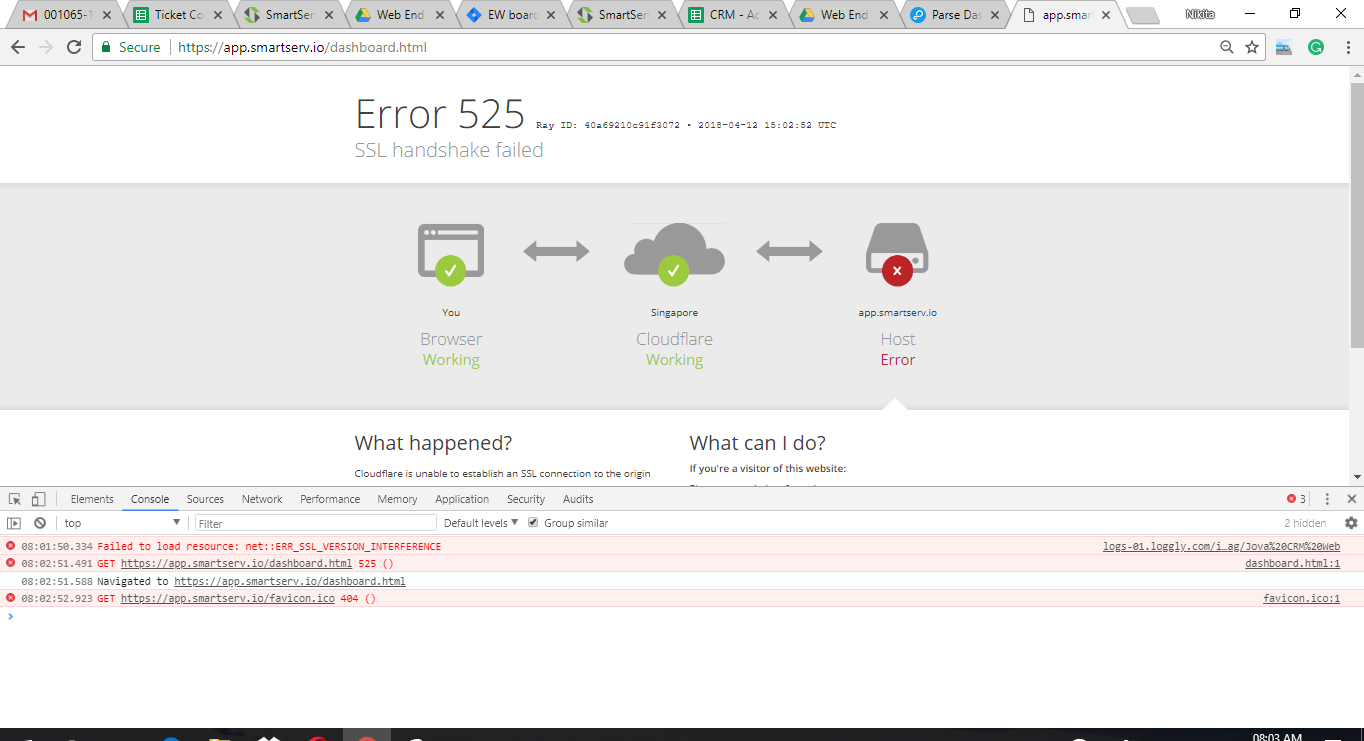Click the inspect element picker icon

(x=15, y=499)
